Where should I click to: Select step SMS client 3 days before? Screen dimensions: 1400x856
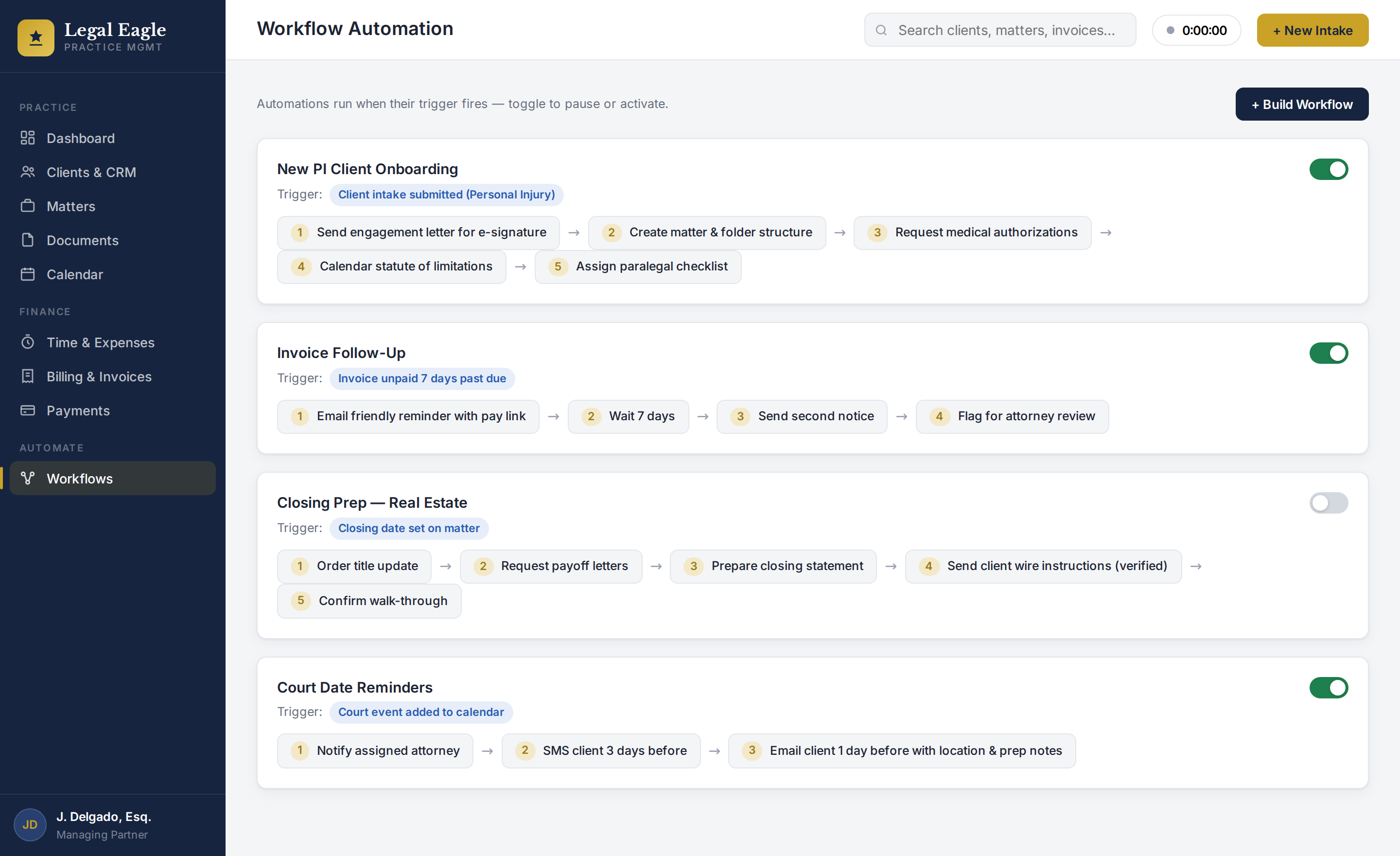(x=600, y=751)
